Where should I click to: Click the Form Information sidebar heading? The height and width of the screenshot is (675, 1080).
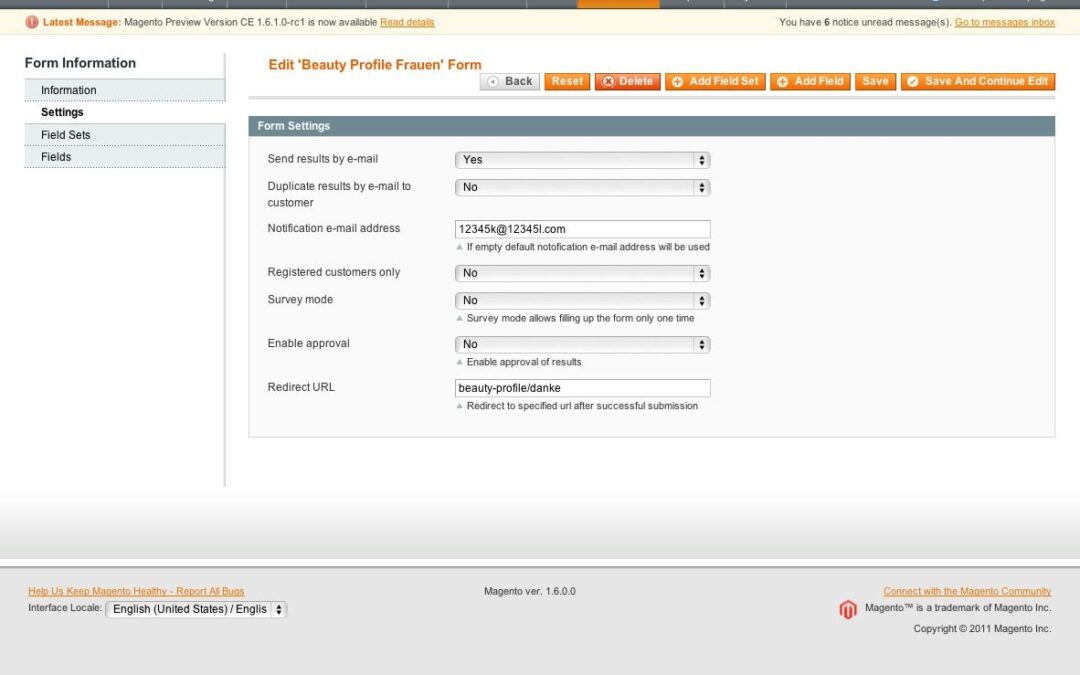80,63
